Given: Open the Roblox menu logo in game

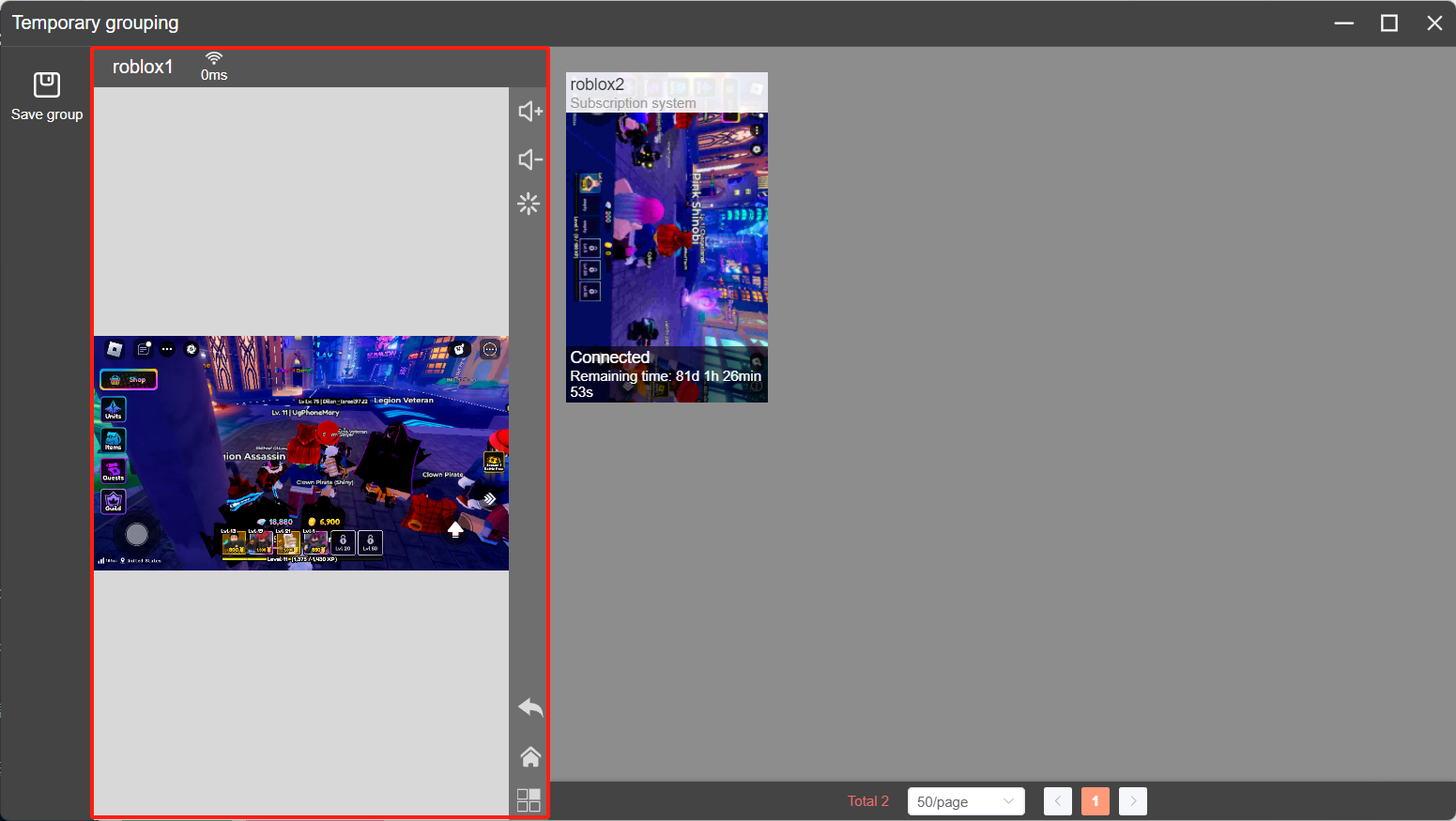Looking at the screenshot, I should (115, 349).
